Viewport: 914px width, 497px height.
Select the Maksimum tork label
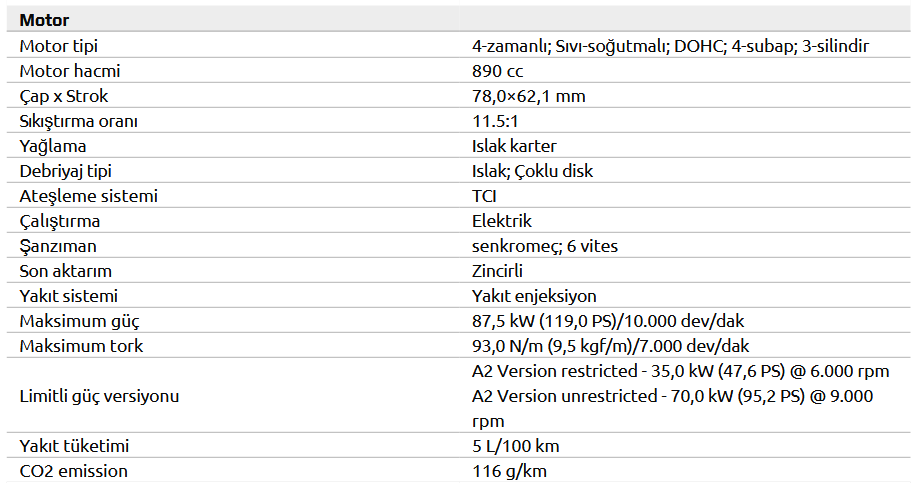tap(82, 346)
